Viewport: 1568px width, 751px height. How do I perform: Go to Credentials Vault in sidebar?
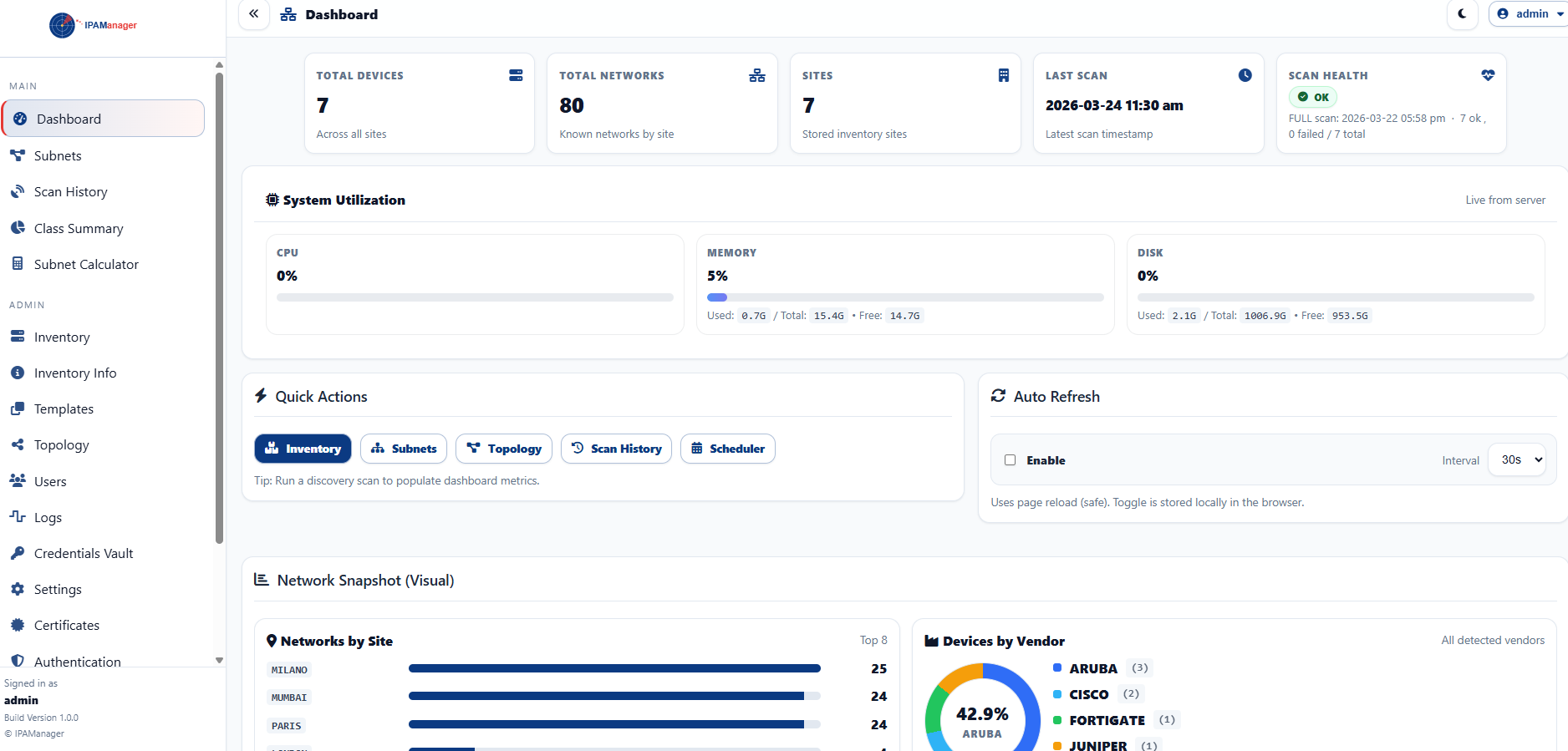tap(84, 554)
